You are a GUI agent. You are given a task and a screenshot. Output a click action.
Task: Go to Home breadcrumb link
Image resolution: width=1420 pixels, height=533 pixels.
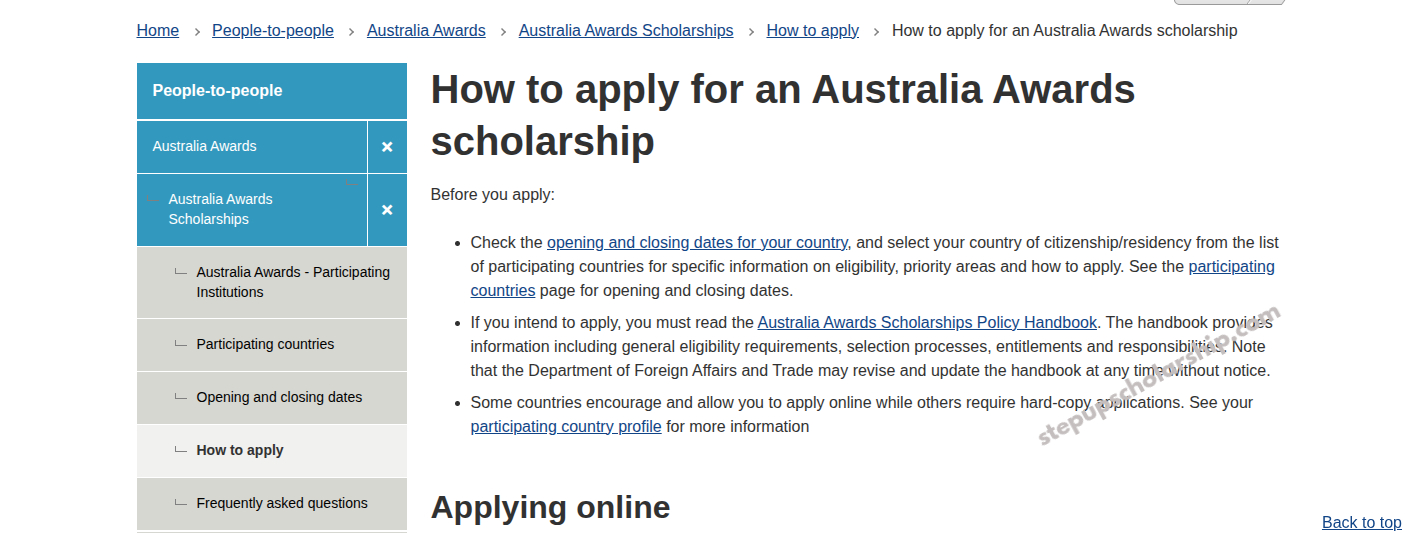click(158, 31)
